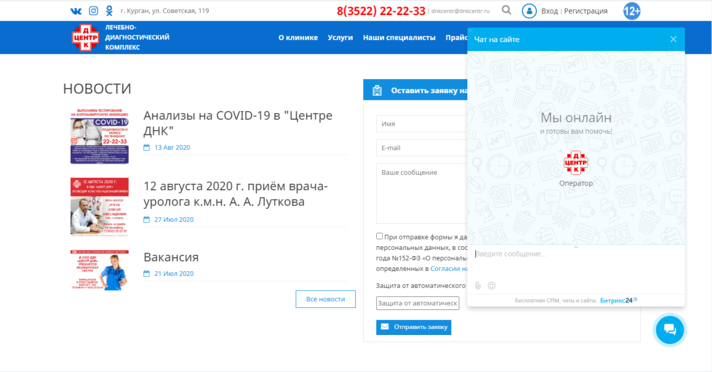The image size is (712, 372).
Task: Click the Мы онлайн chat greeting
Action: click(x=576, y=118)
